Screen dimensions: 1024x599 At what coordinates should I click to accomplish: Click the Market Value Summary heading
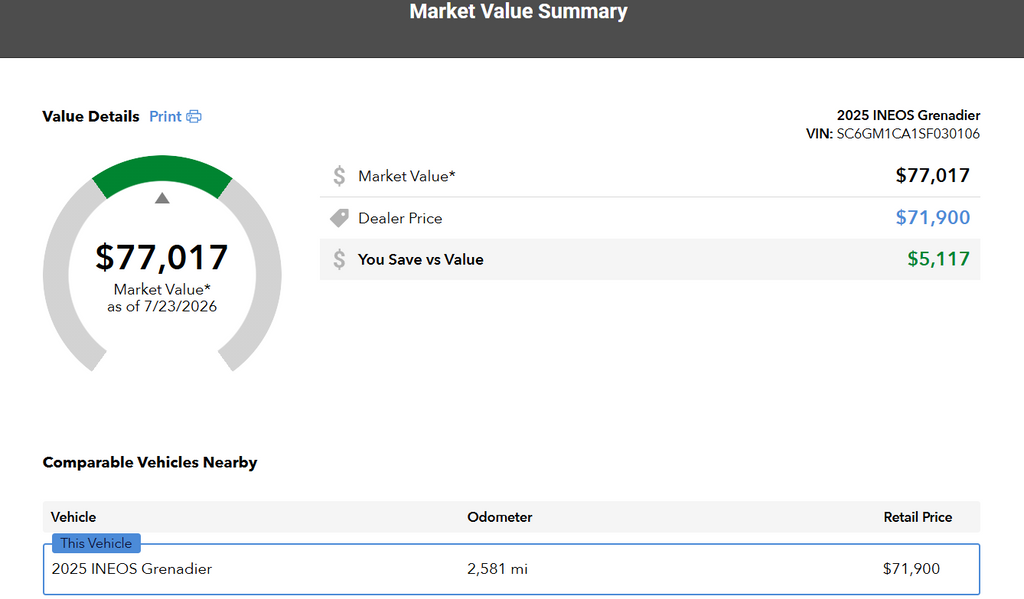pos(519,11)
